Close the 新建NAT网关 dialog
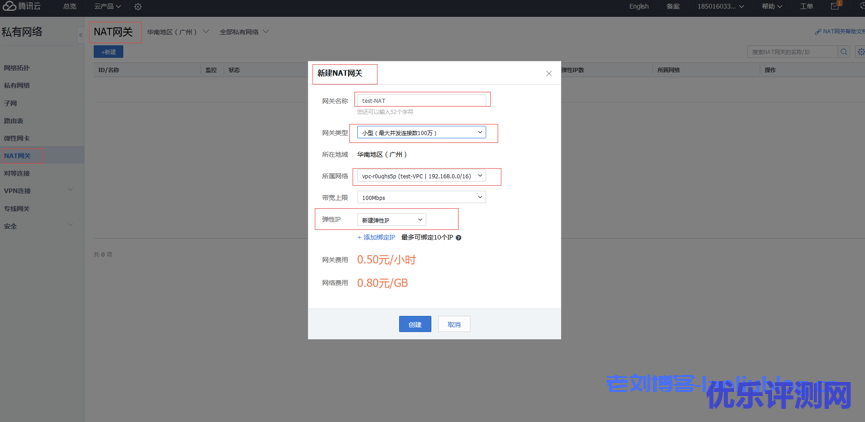 point(549,73)
